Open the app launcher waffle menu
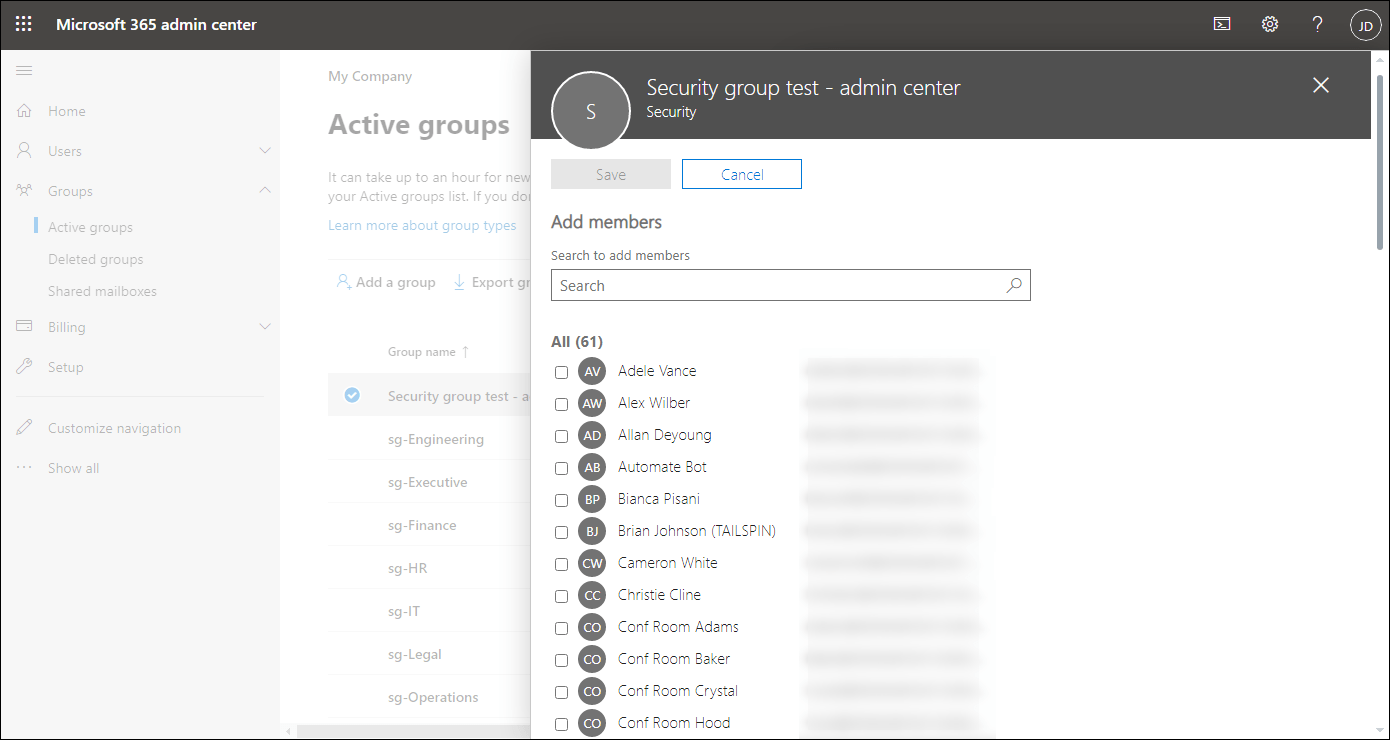 point(23,23)
